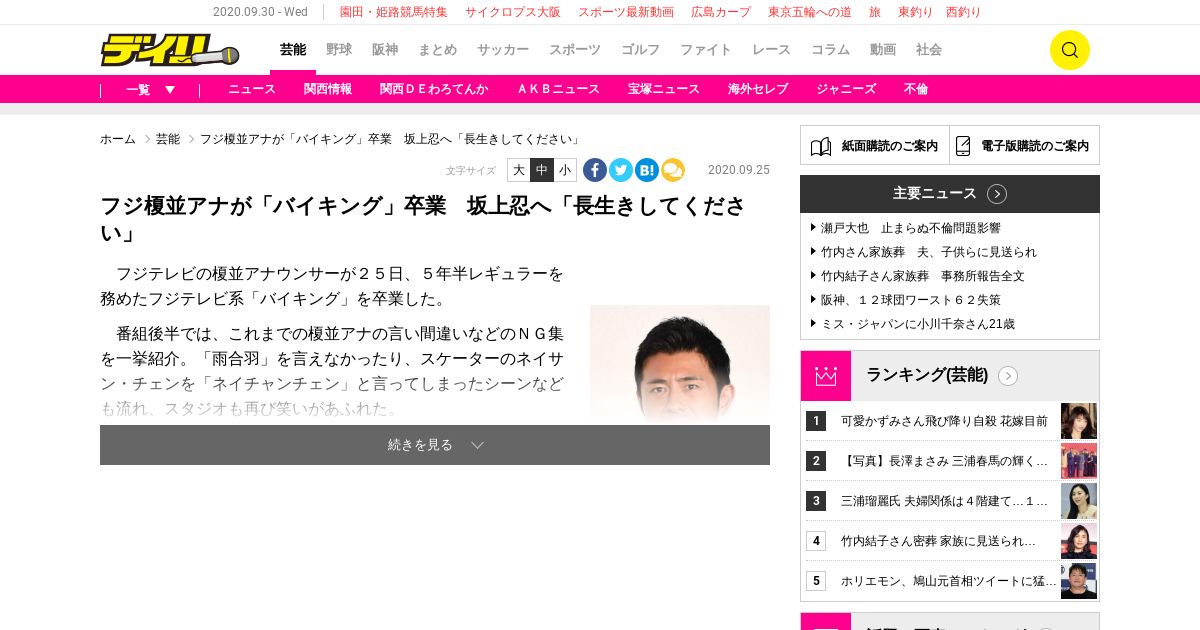Open the yellow comment bubble icon
The width and height of the screenshot is (1200, 630).
(673, 170)
